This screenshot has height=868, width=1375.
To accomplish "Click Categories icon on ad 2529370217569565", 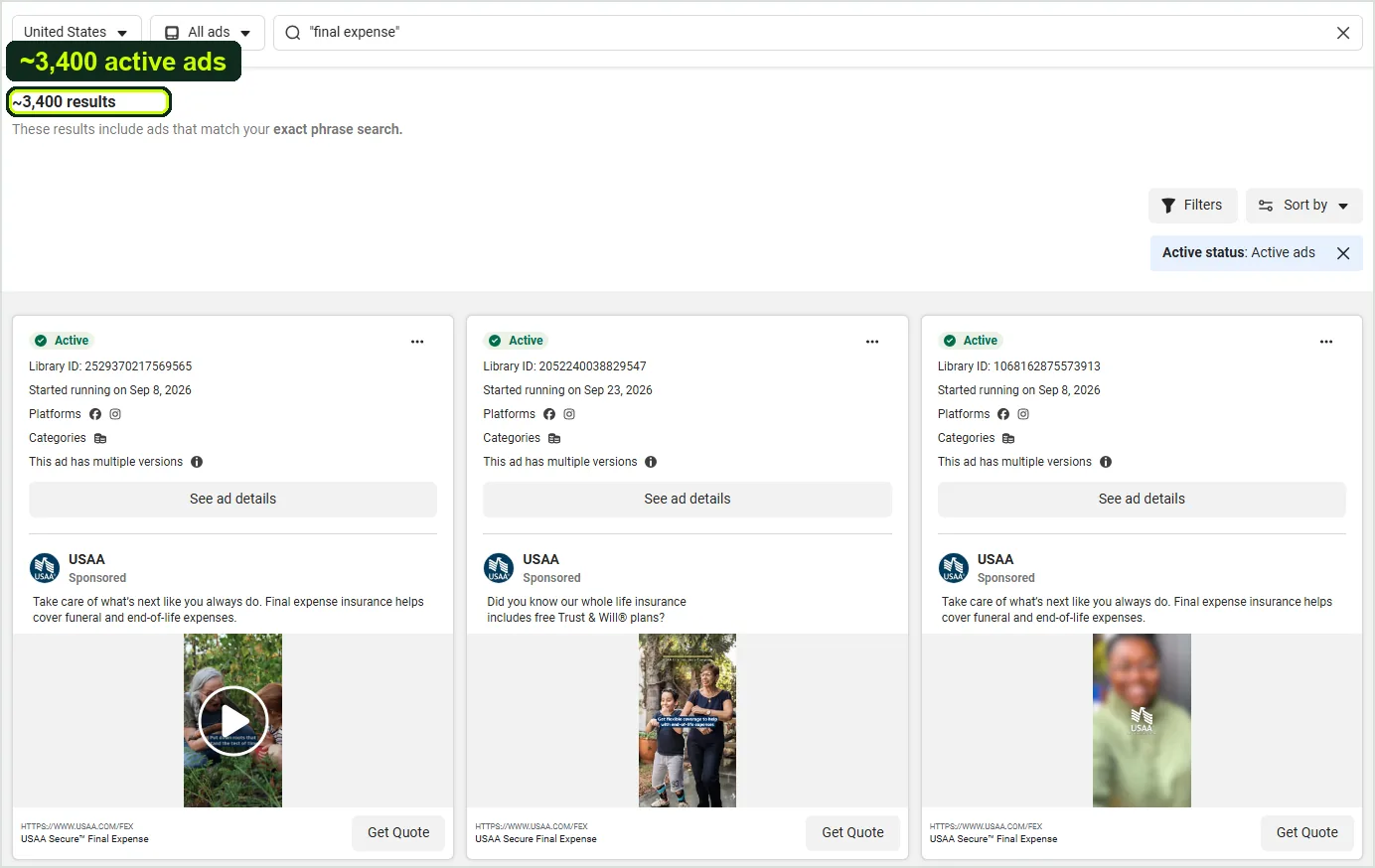I will pyautogui.click(x=100, y=438).
